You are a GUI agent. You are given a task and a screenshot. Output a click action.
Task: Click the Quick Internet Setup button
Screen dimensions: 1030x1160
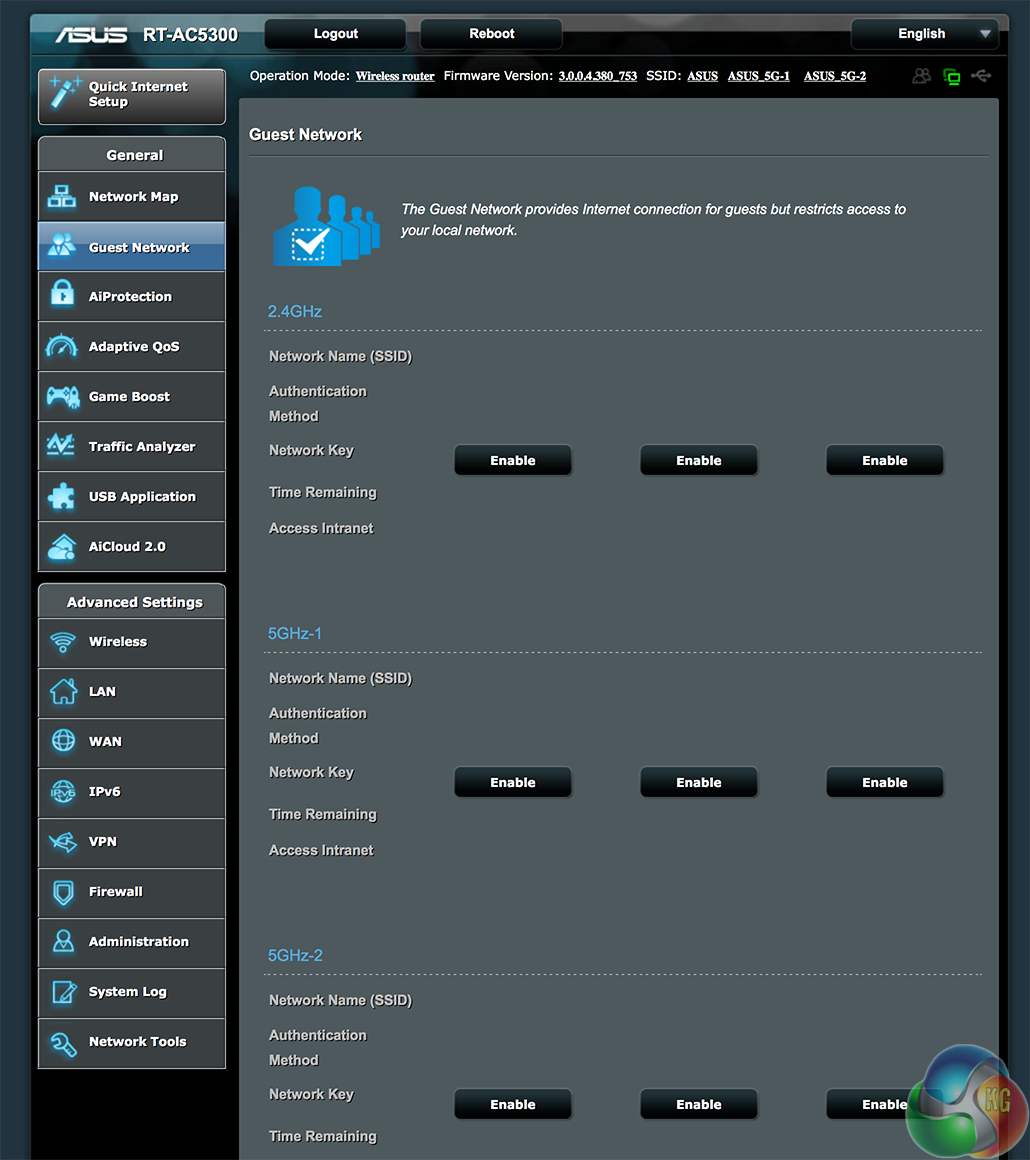[132, 96]
